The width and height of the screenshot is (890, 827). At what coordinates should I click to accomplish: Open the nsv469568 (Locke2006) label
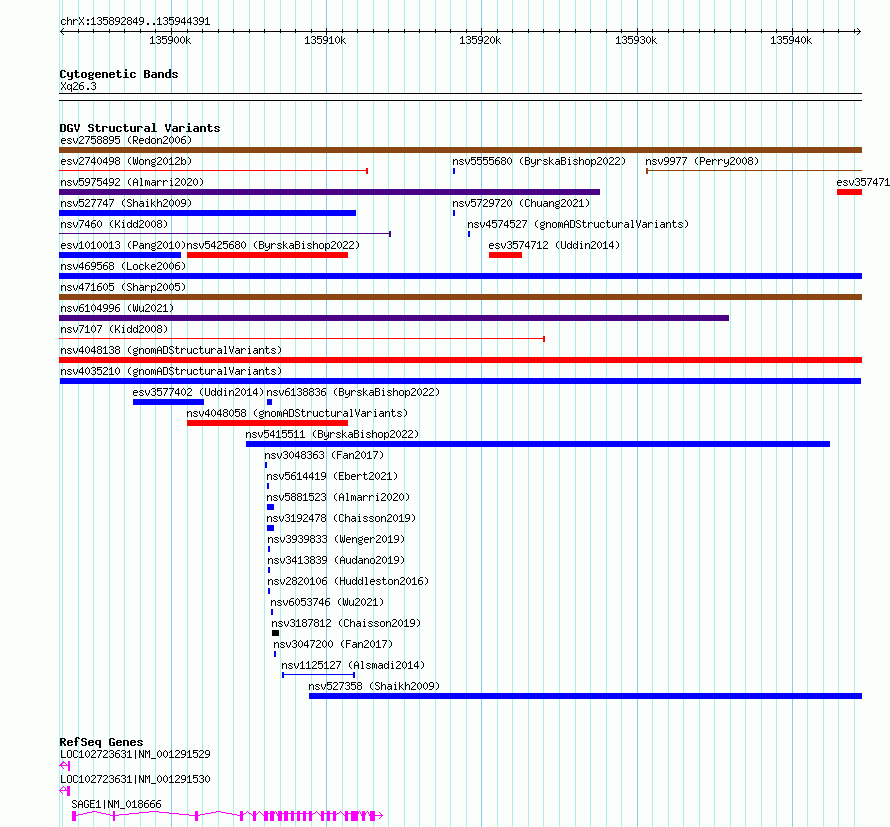(x=123, y=266)
